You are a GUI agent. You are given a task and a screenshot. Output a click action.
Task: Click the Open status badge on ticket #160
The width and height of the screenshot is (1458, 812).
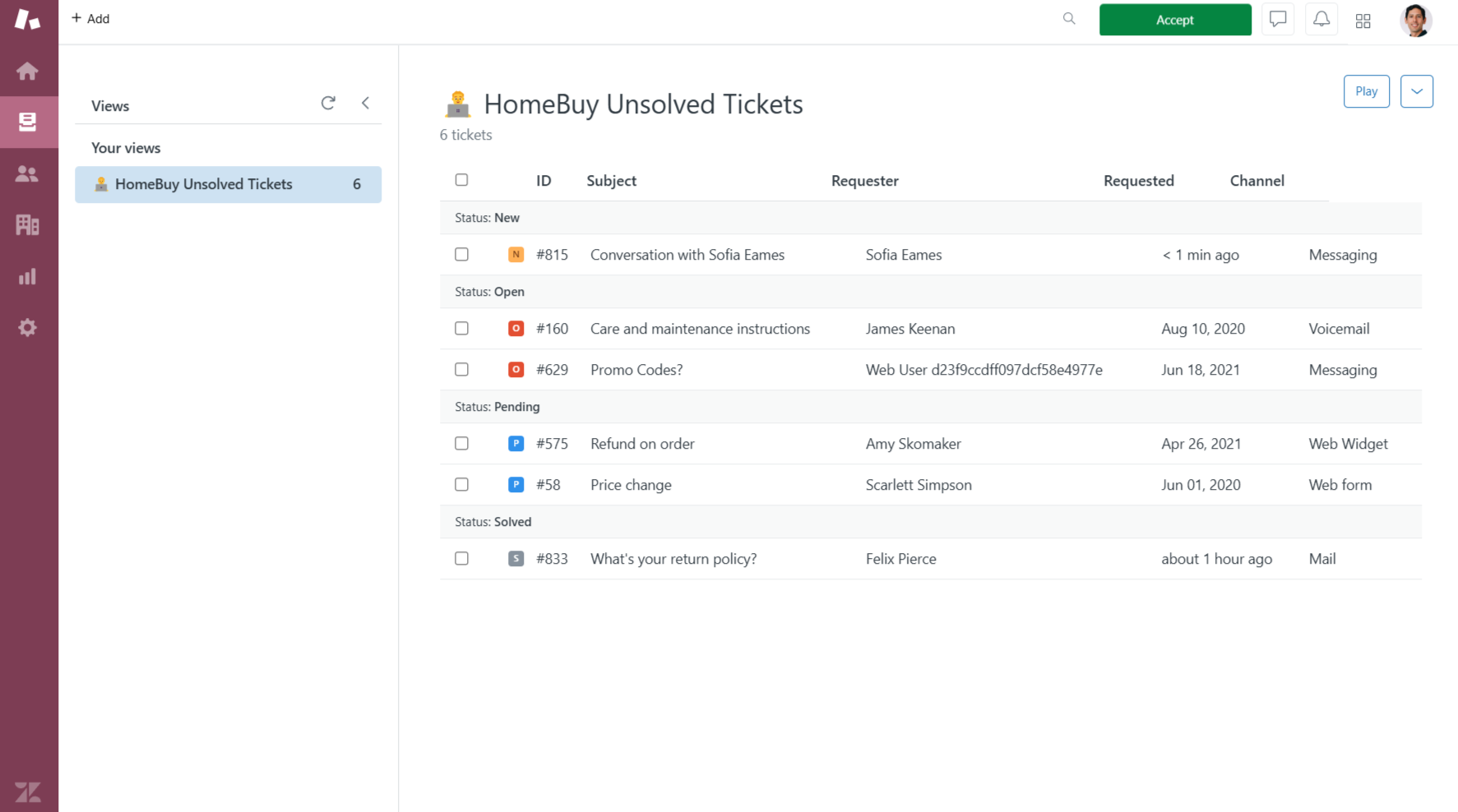click(x=516, y=329)
